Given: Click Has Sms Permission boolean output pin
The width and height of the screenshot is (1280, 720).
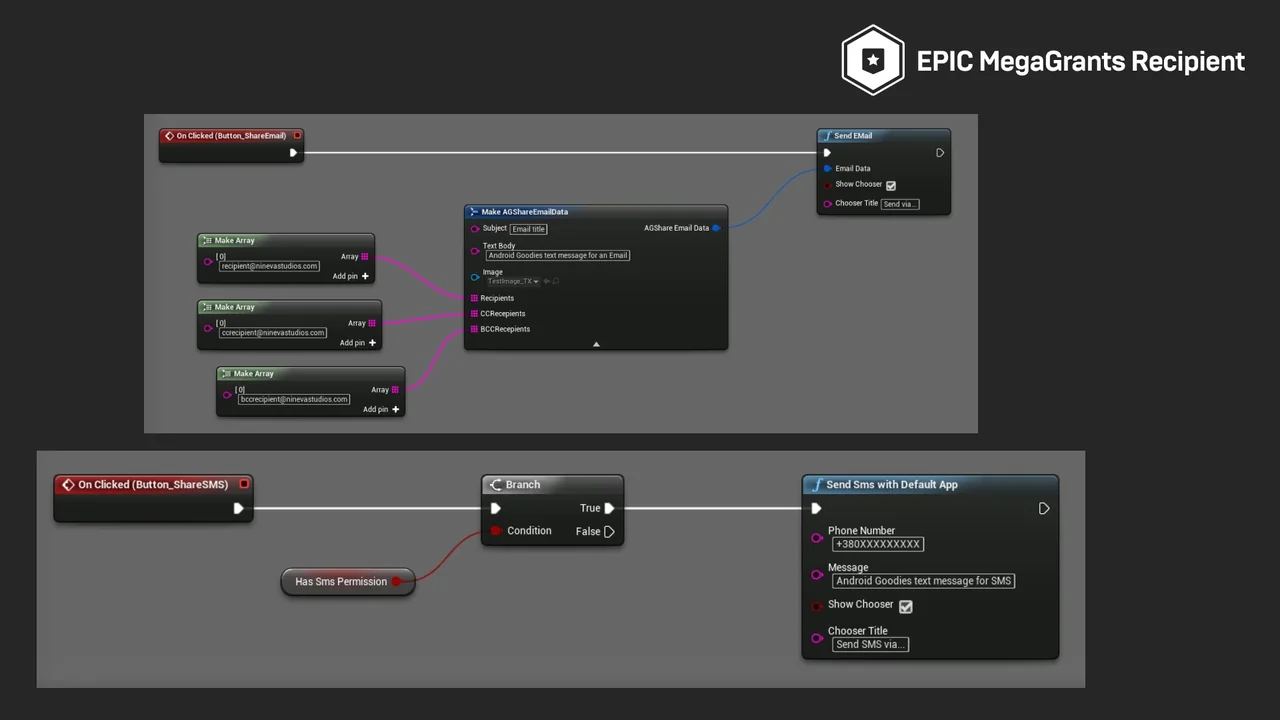Looking at the screenshot, I should (x=396, y=581).
